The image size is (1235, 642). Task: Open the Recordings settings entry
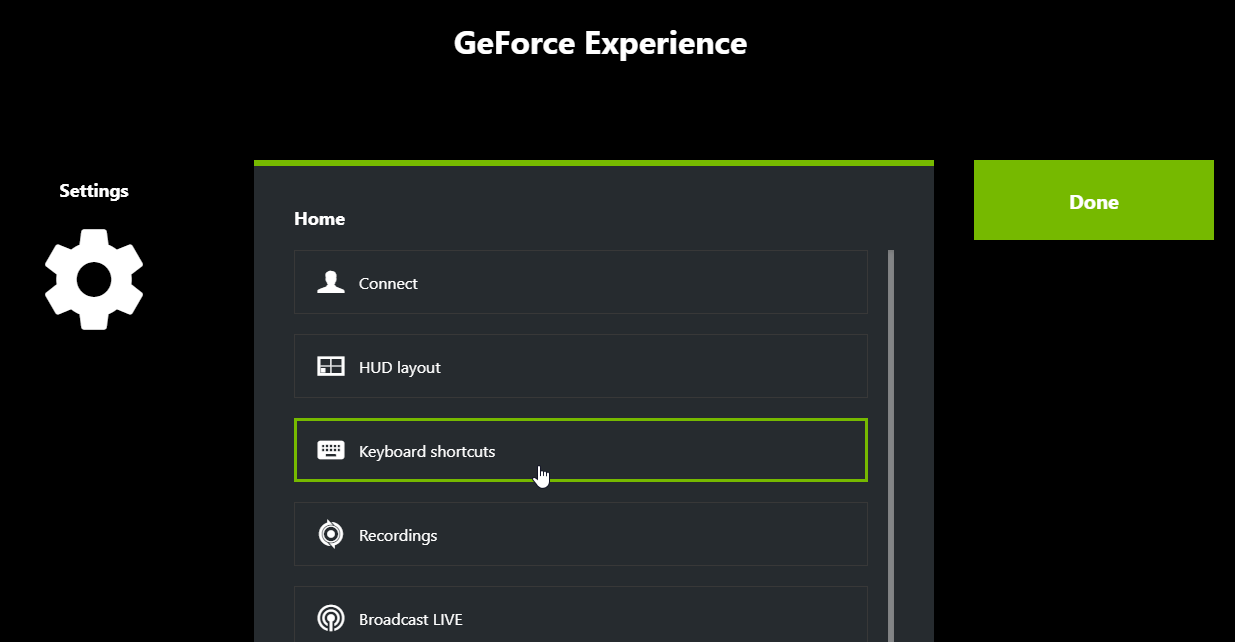click(x=580, y=534)
